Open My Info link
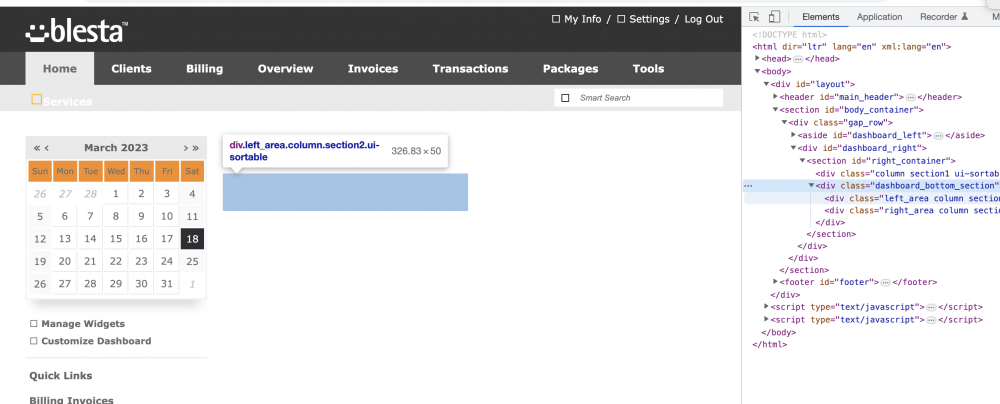 click(582, 19)
